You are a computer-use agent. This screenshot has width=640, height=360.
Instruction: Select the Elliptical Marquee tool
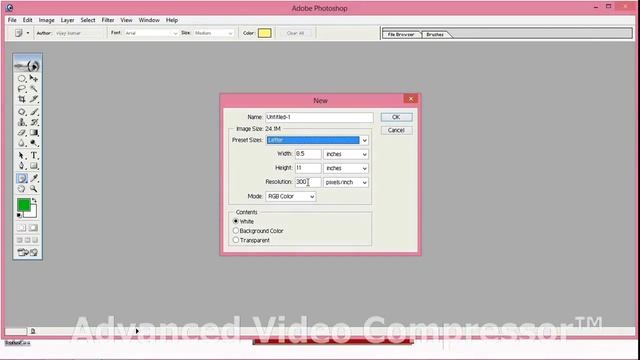22,78
